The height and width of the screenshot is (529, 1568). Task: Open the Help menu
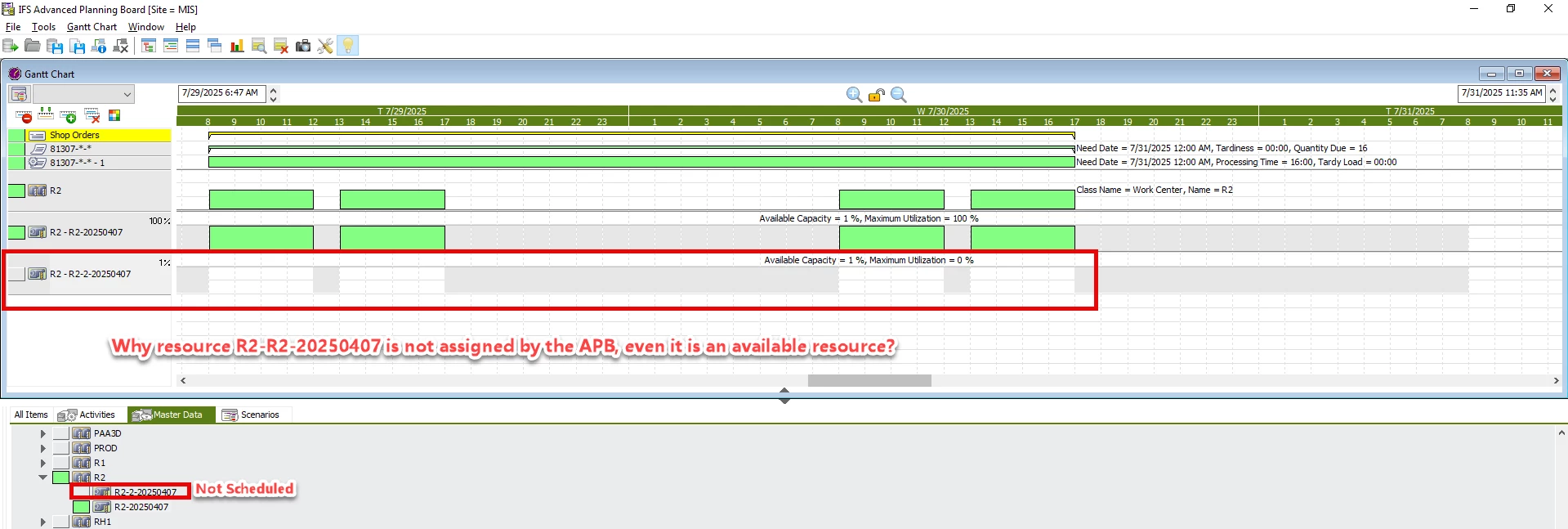click(x=185, y=27)
